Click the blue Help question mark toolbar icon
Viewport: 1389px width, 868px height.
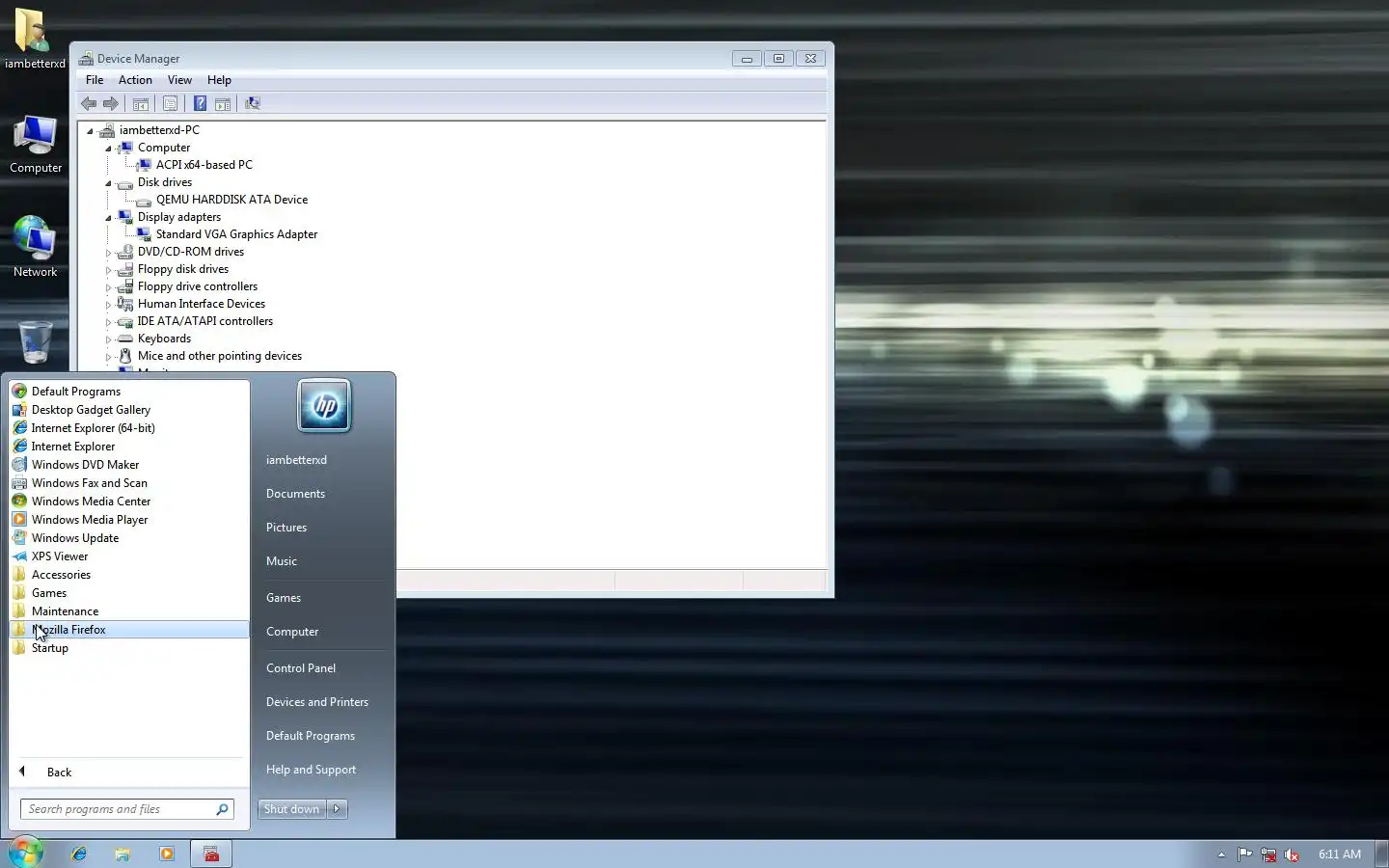(x=200, y=103)
